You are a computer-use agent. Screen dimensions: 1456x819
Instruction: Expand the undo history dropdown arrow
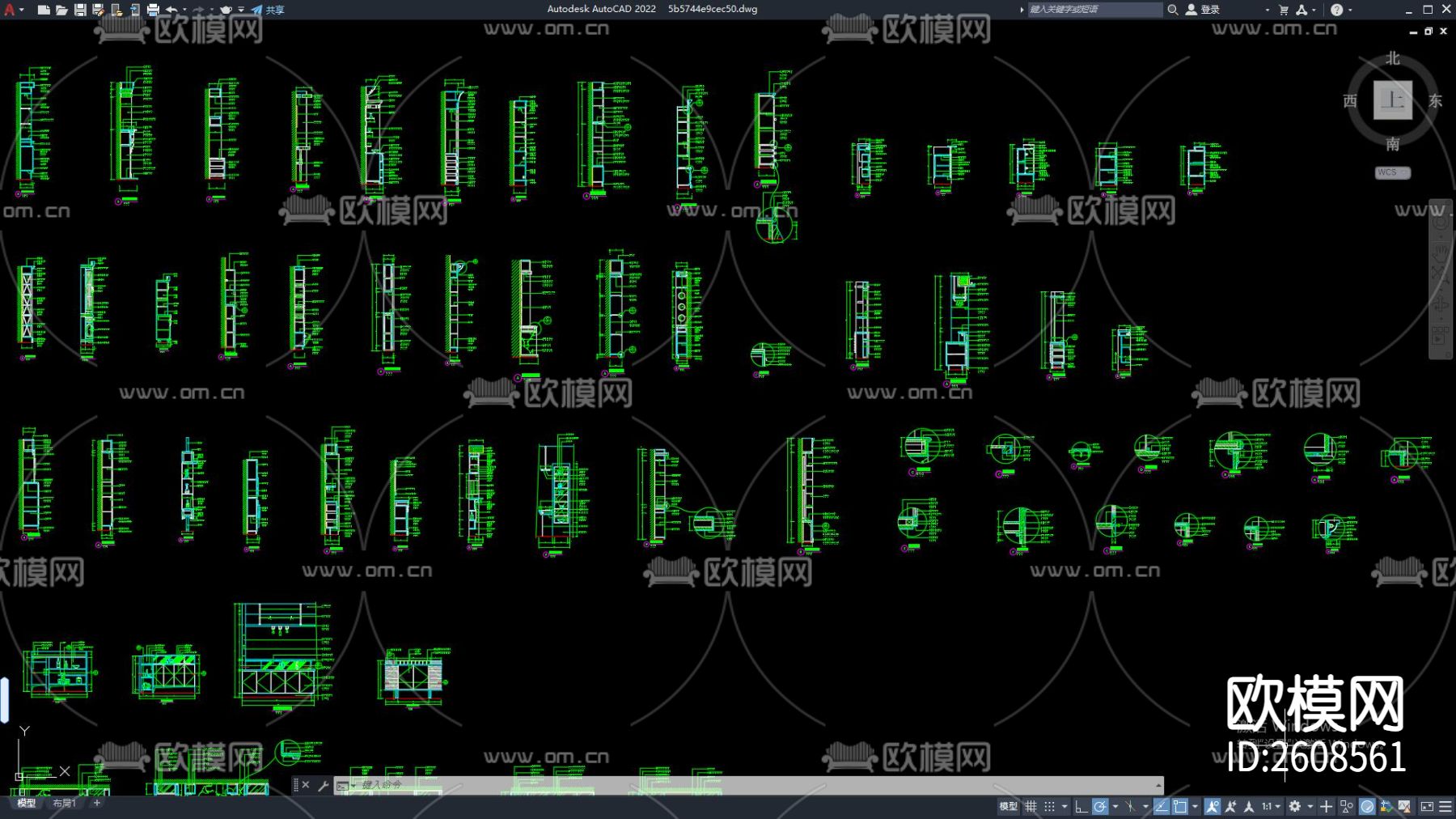[184, 10]
